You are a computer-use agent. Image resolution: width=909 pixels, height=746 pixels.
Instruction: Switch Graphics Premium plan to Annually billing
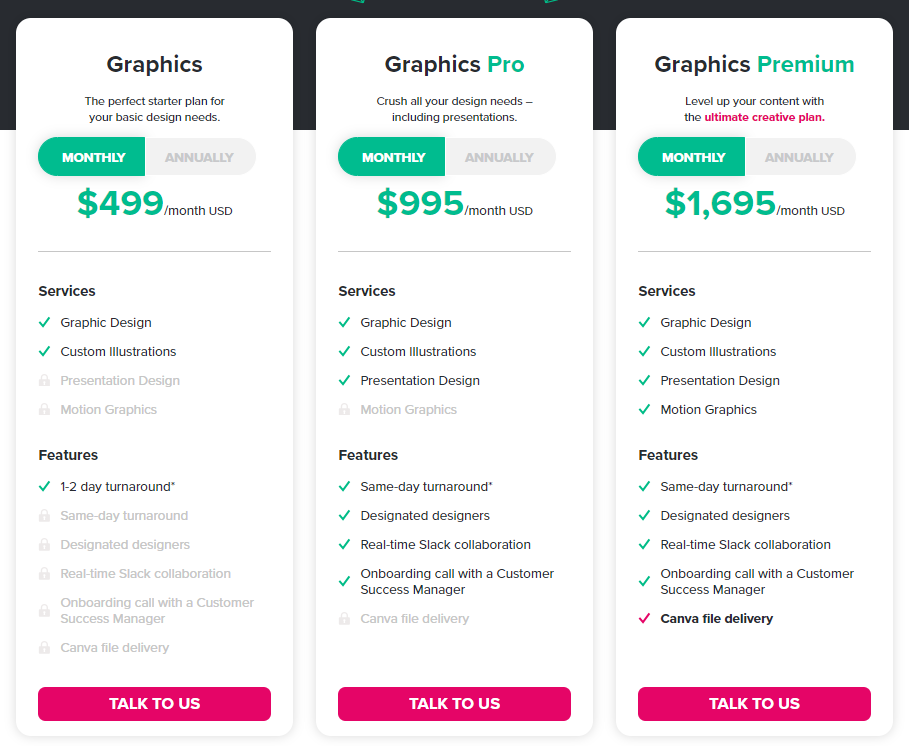point(799,157)
